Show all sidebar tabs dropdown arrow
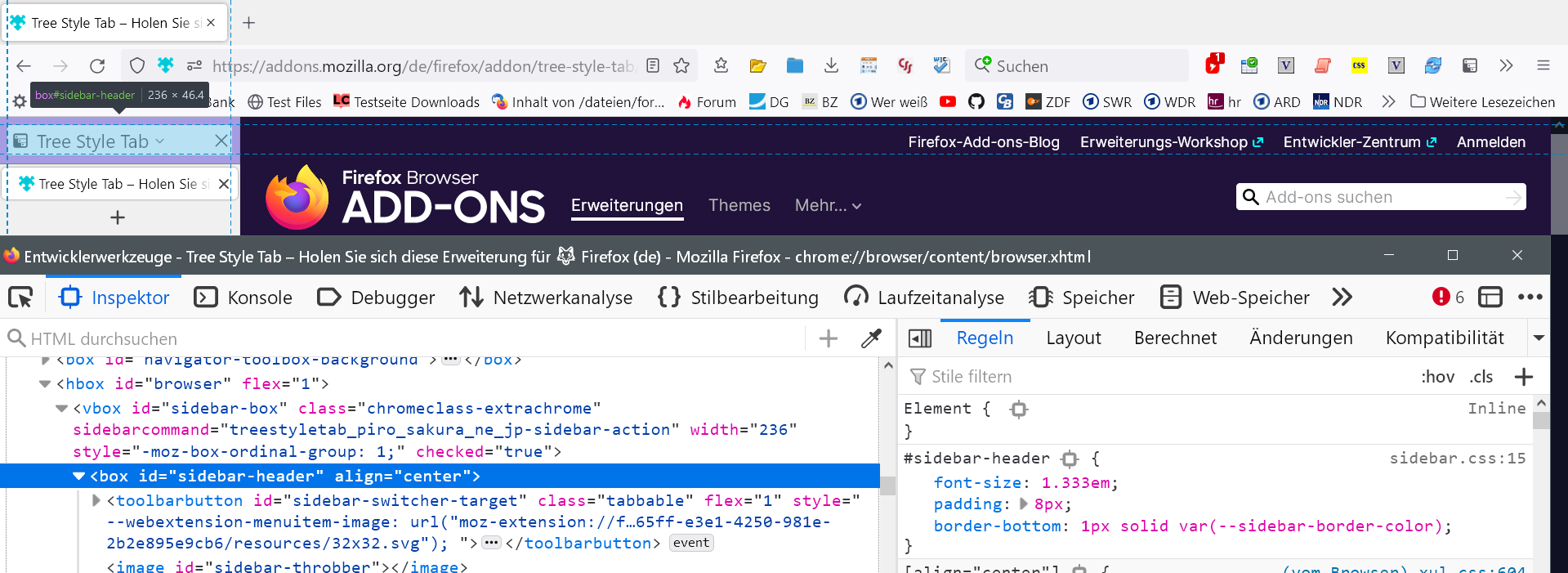Image resolution: width=1568 pixels, height=573 pixels. pyautogui.click(x=1539, y=338)
